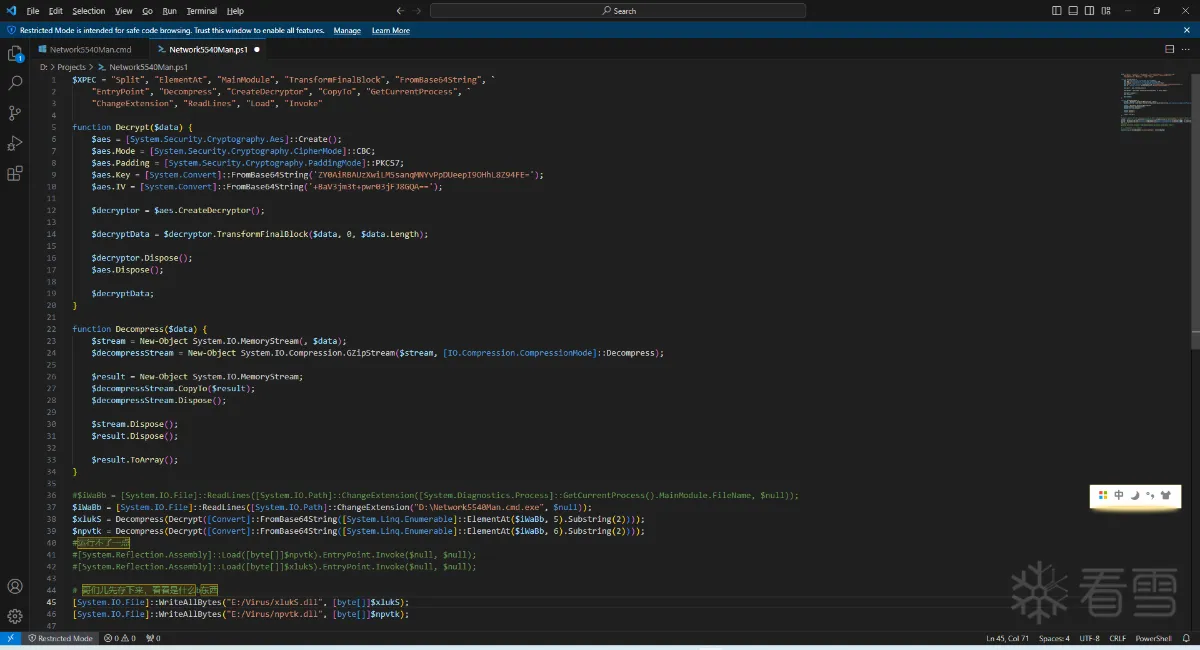Open editor More Actions ellipsis

(x=1187, y=48)
